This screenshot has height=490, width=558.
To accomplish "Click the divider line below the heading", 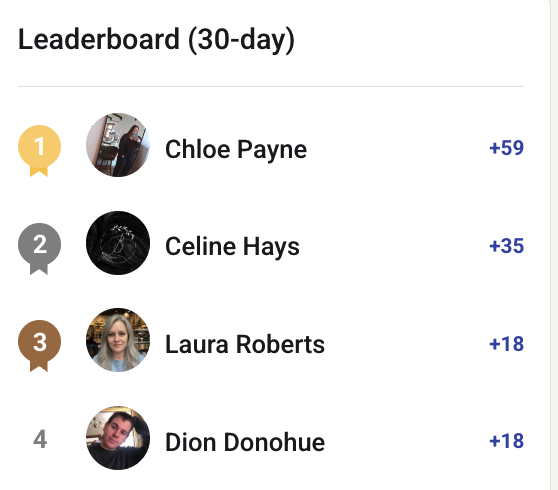I will (x=271, y=86).
